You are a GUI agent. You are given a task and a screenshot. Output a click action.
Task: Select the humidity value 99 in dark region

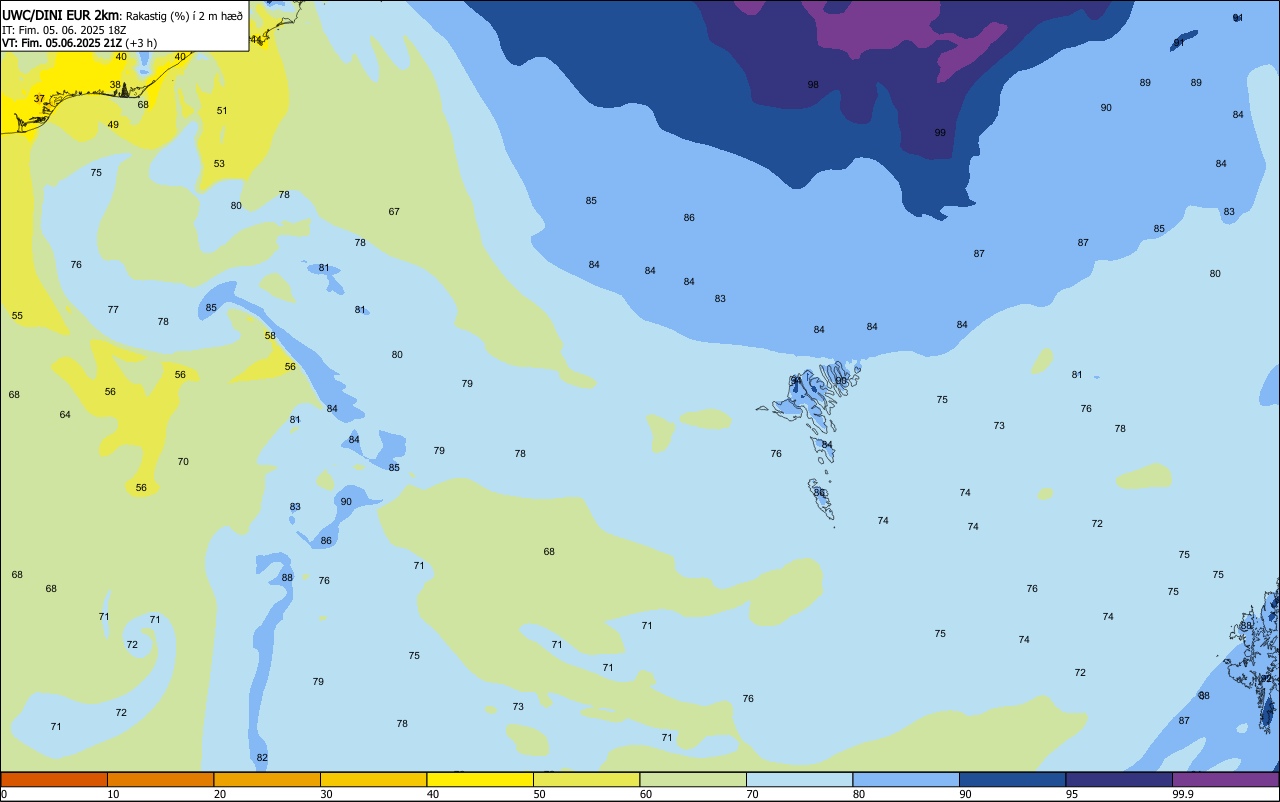(x=940, y=133)
